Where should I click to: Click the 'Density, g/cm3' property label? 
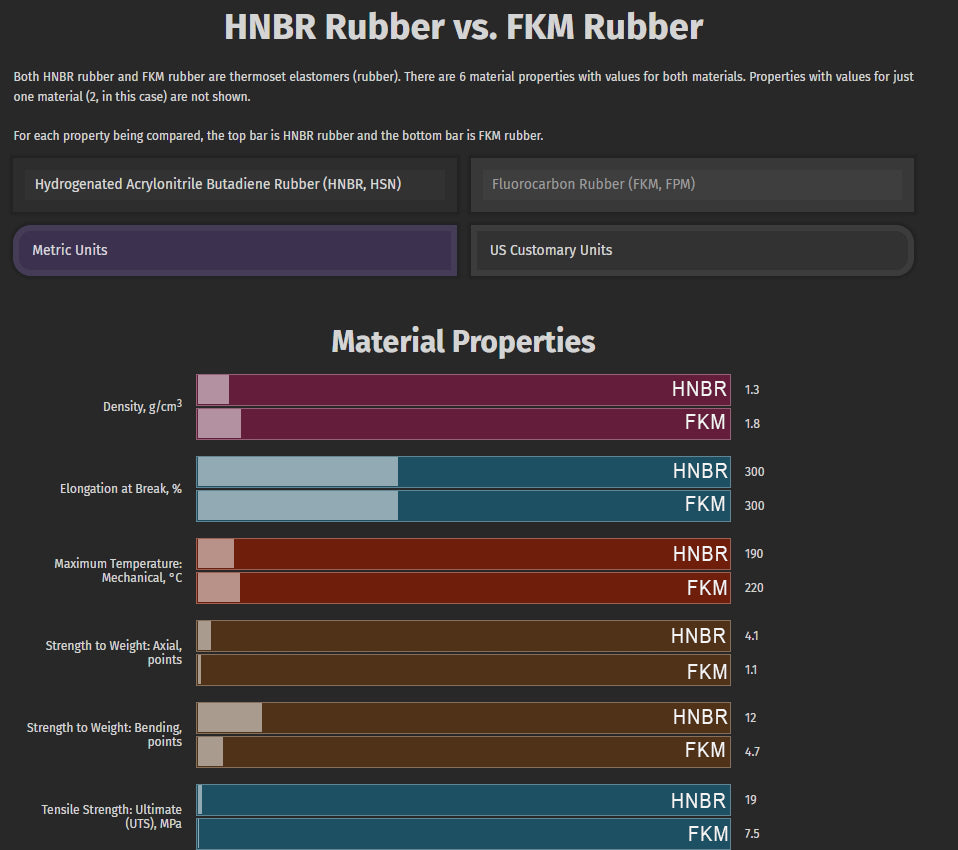(142, 406)
